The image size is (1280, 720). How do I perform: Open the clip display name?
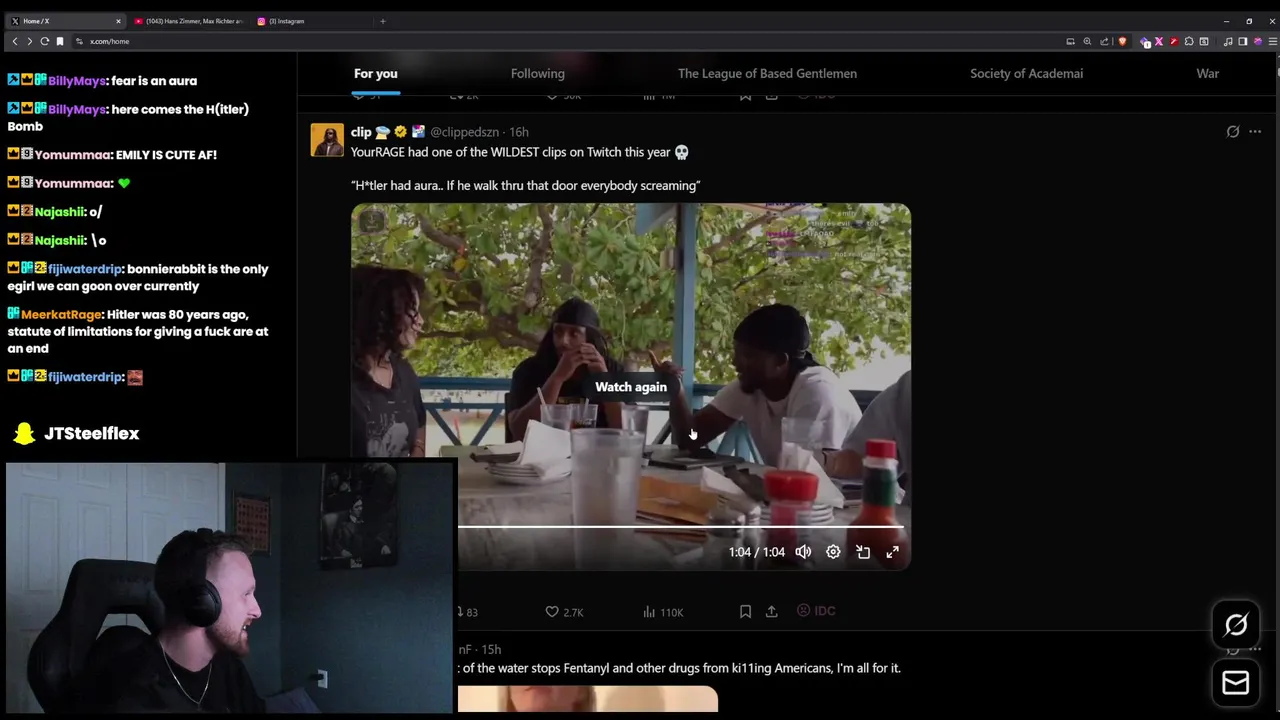click(x=361, y=132)
